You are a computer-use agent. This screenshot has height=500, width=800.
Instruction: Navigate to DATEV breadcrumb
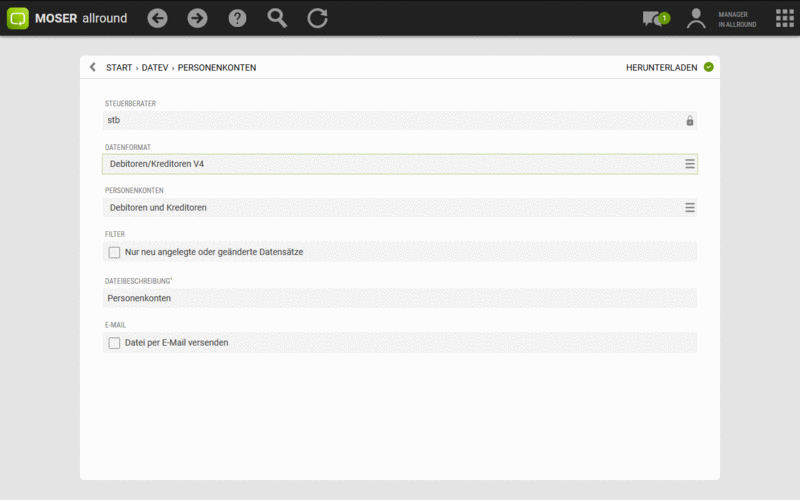point(155,67)
